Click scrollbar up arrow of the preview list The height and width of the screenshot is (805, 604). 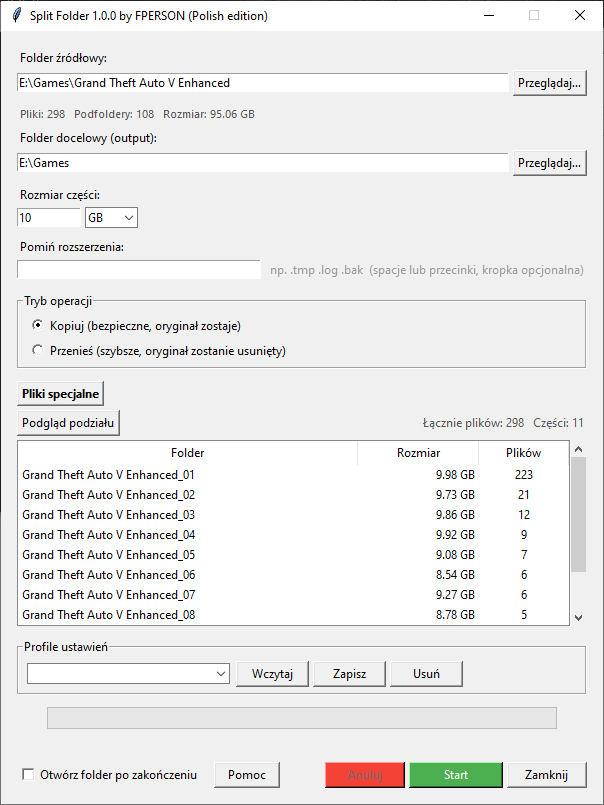pos(578,449)
